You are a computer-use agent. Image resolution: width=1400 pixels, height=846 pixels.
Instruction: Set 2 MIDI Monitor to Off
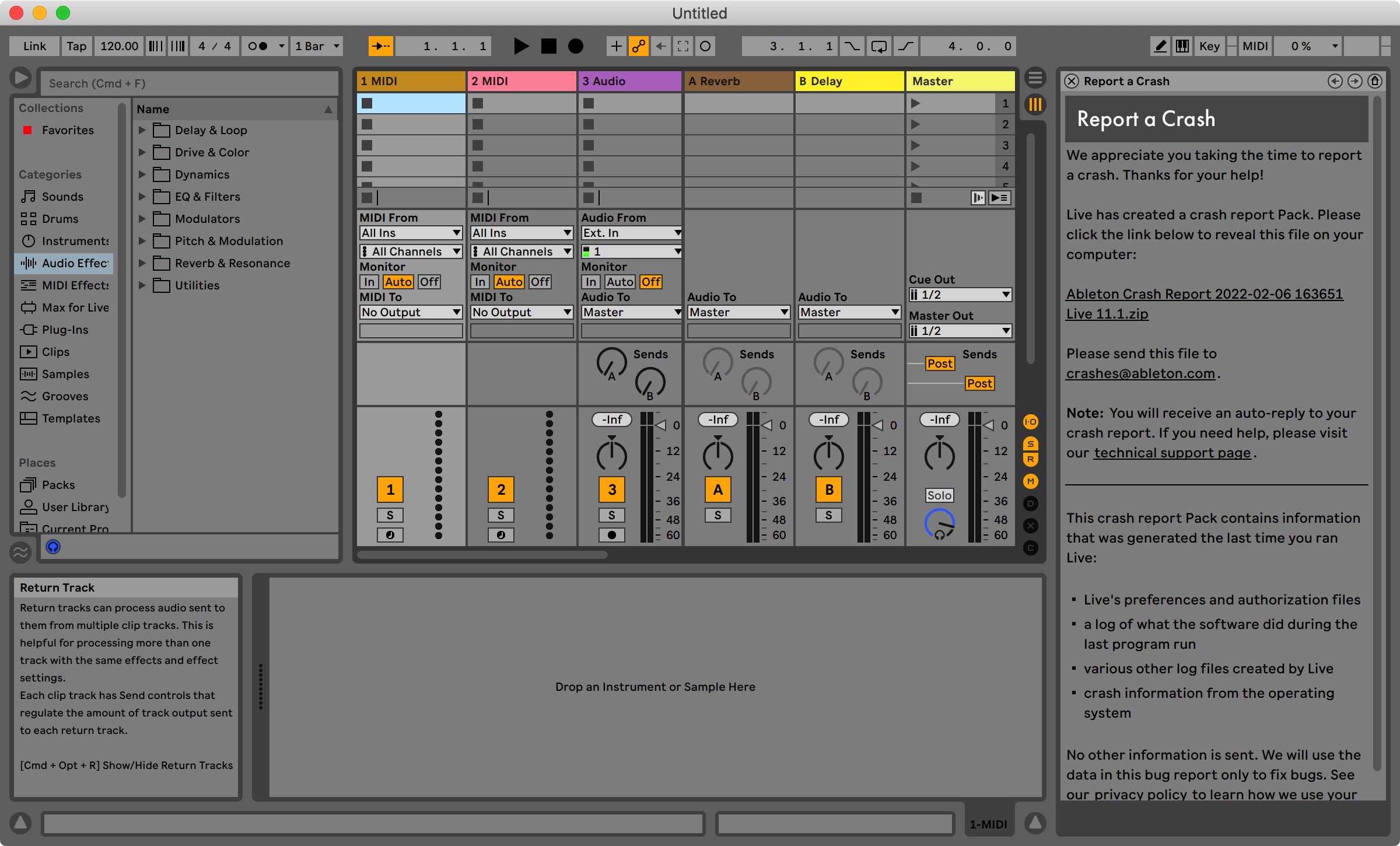coord(540,282)
